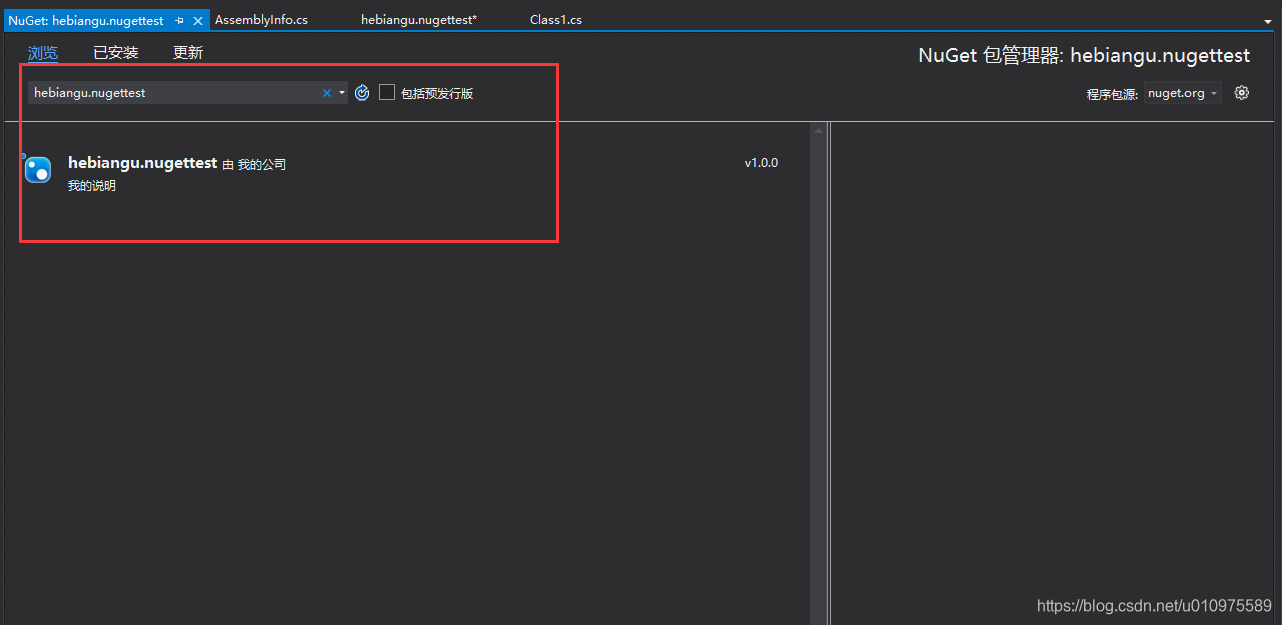The image size is (1282, 625).
Task: Click the NuGet 包管理器 heading
Action: (x=1084, y=56)
